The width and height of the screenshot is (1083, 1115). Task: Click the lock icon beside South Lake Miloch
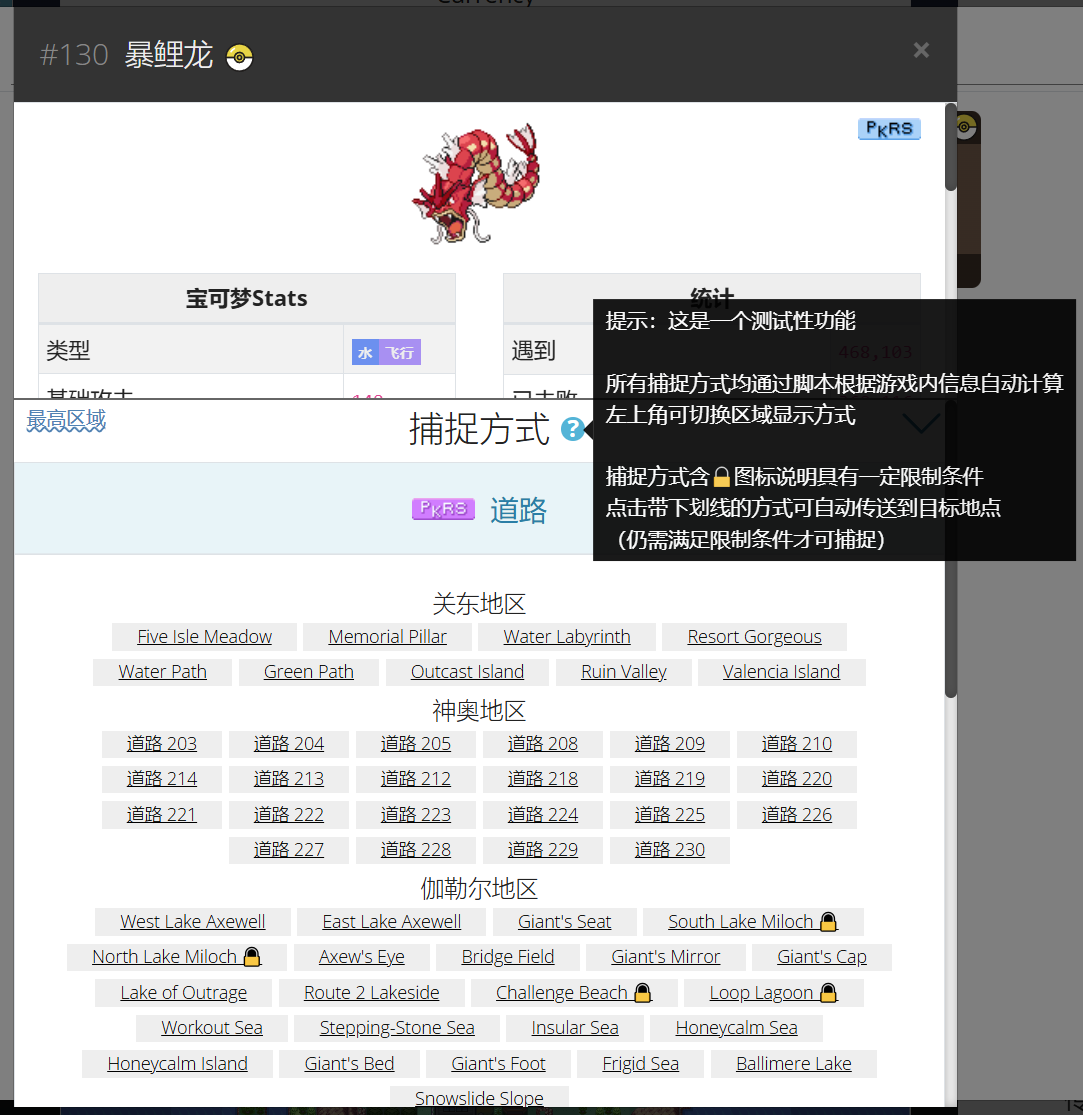tap(828, 922)
